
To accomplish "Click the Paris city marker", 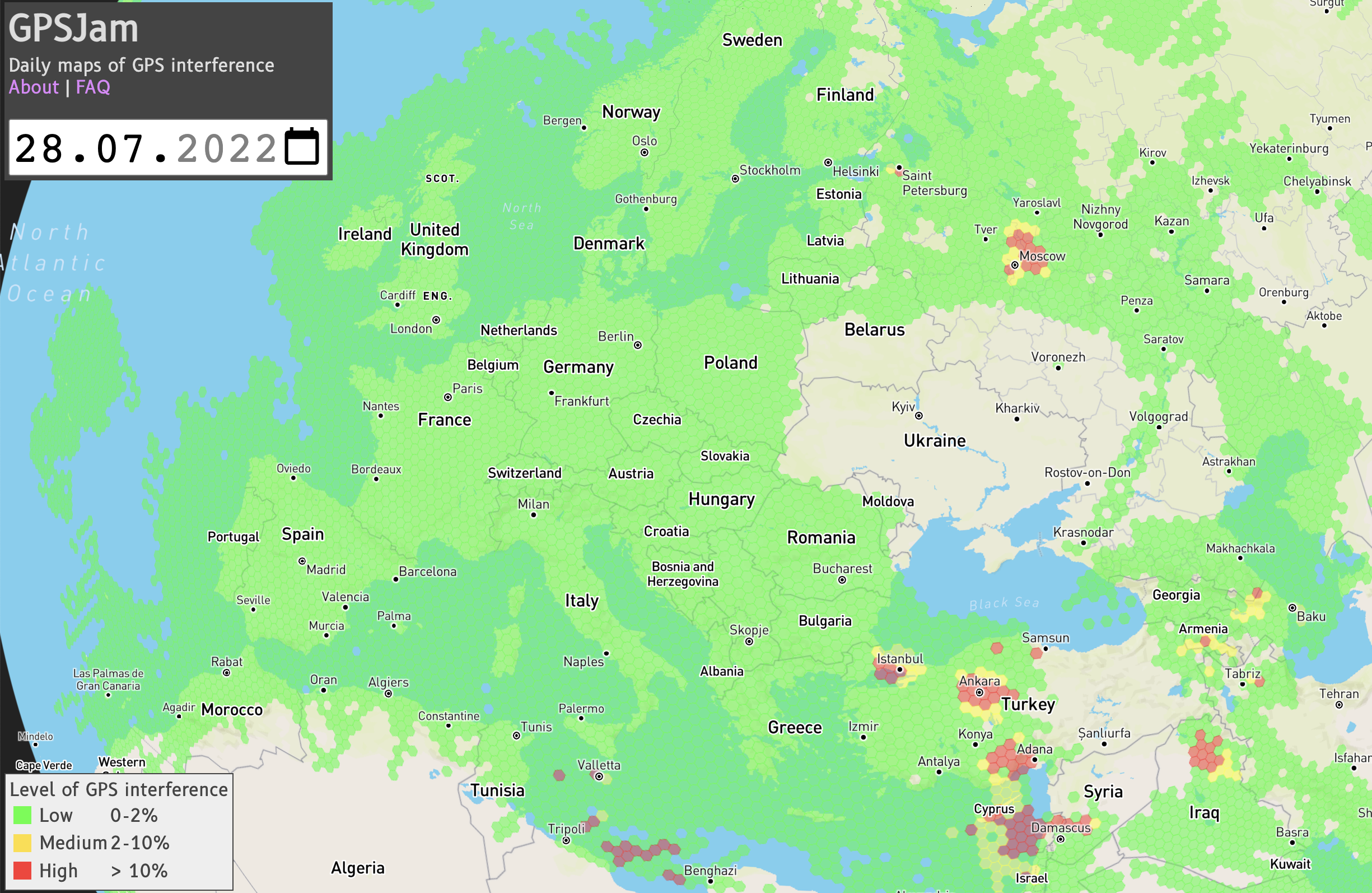I will [x=447, y=397].
